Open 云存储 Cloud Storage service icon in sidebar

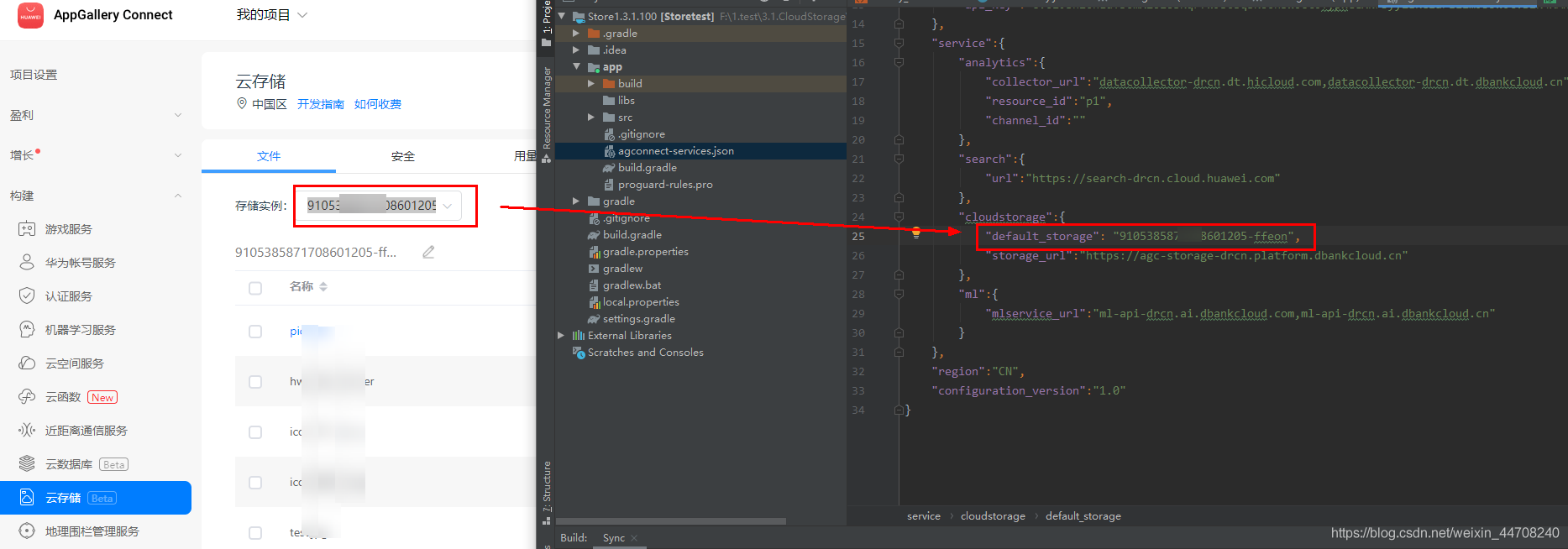(27, 498)
